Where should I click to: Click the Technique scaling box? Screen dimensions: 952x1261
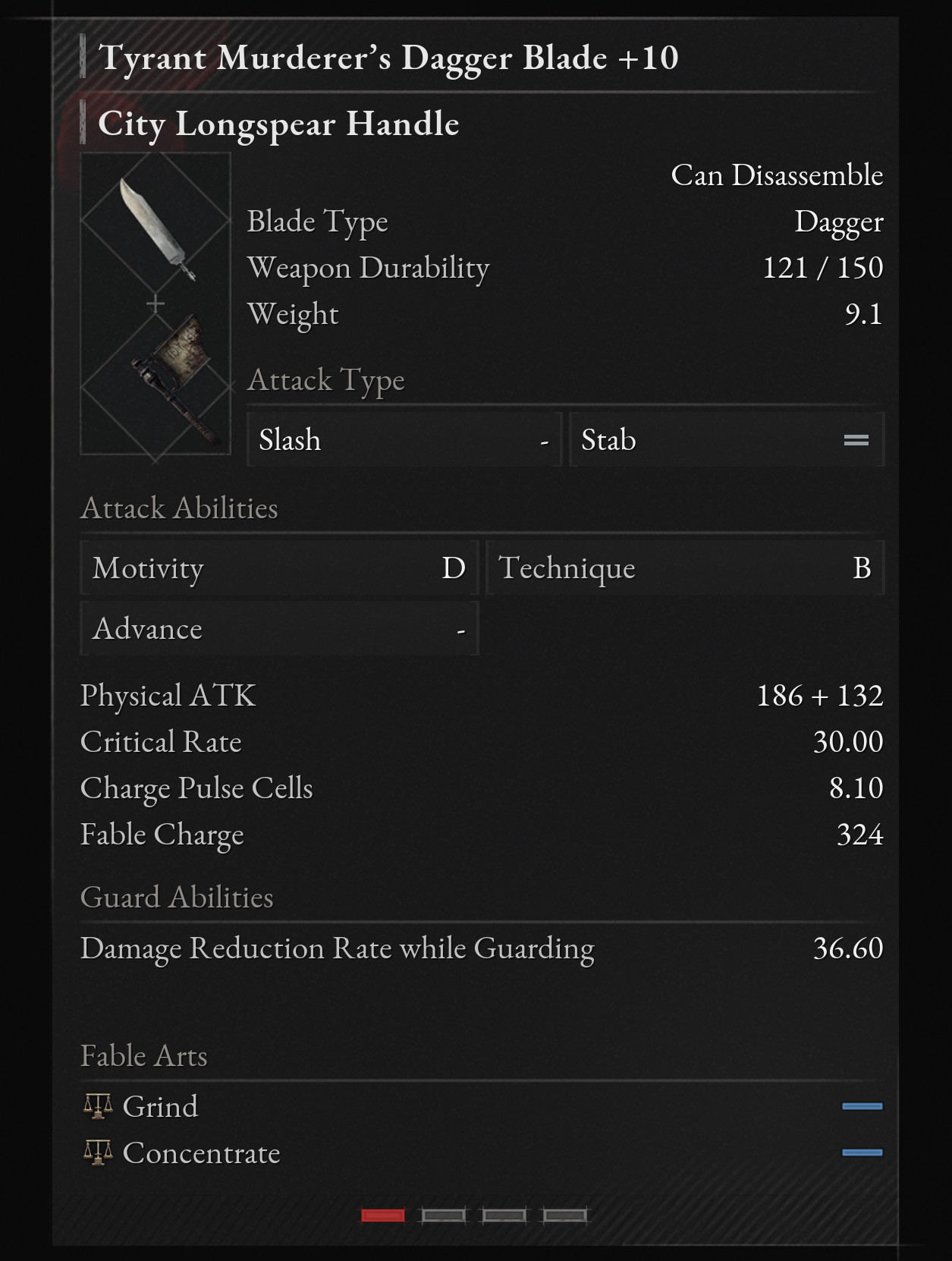tap(685, 568)
